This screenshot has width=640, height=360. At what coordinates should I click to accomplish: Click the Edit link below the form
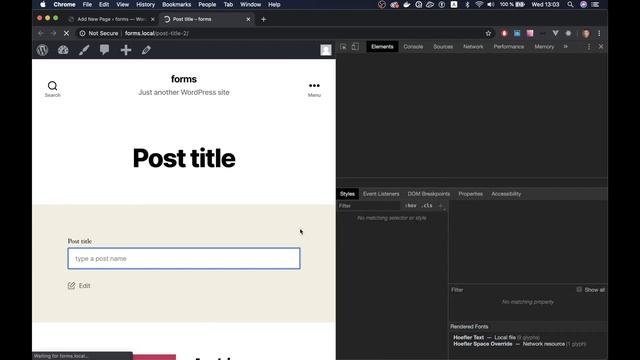point(79,286)
